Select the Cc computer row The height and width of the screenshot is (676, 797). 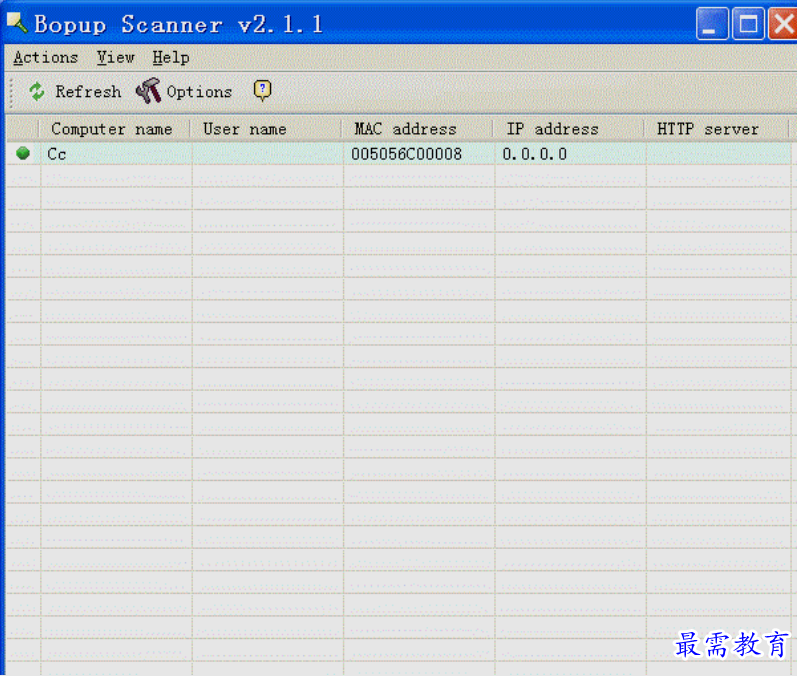click(398, 153)
